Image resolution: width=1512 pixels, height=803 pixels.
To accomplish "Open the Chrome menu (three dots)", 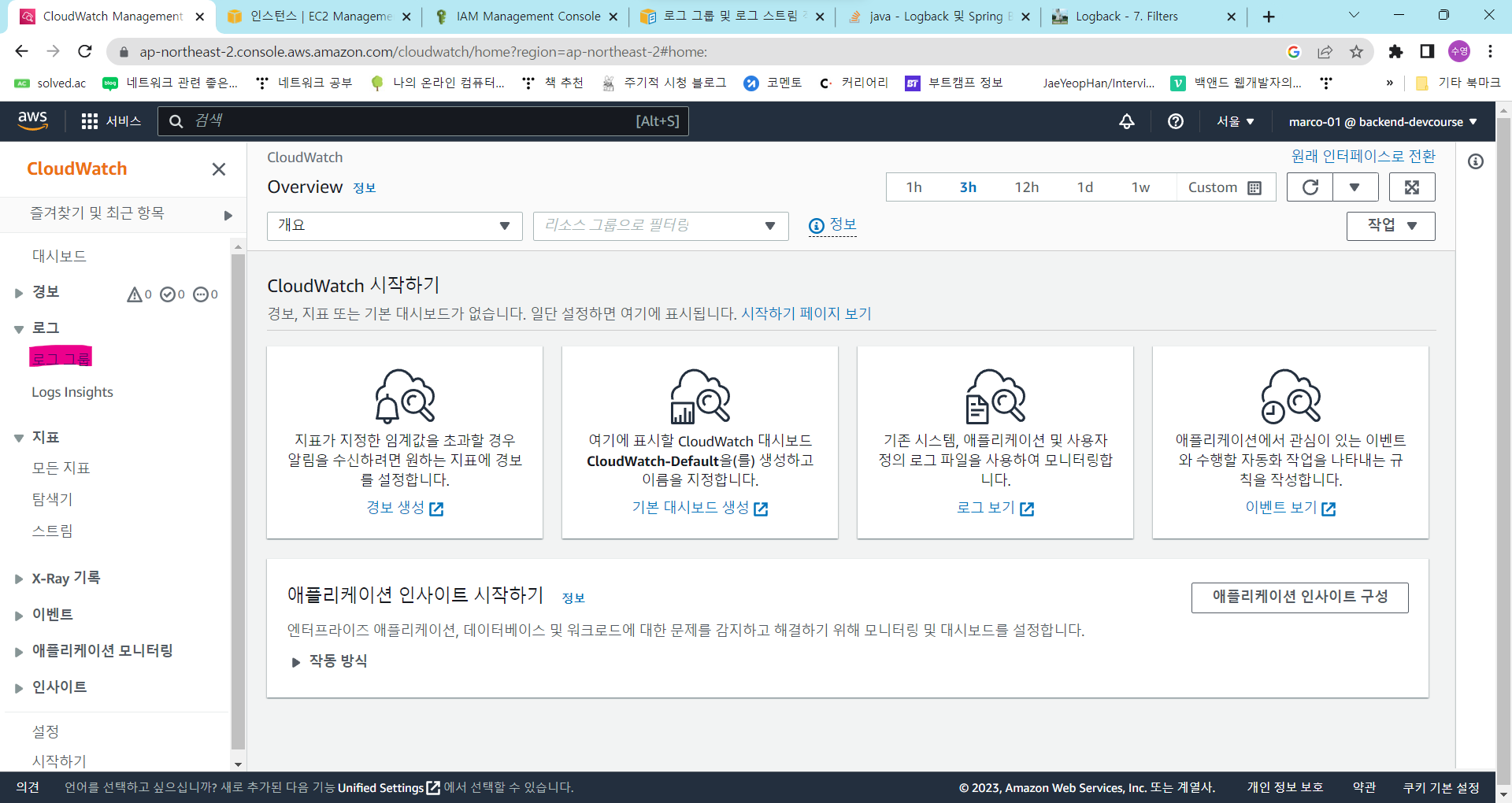I will tap(1490, 51).
